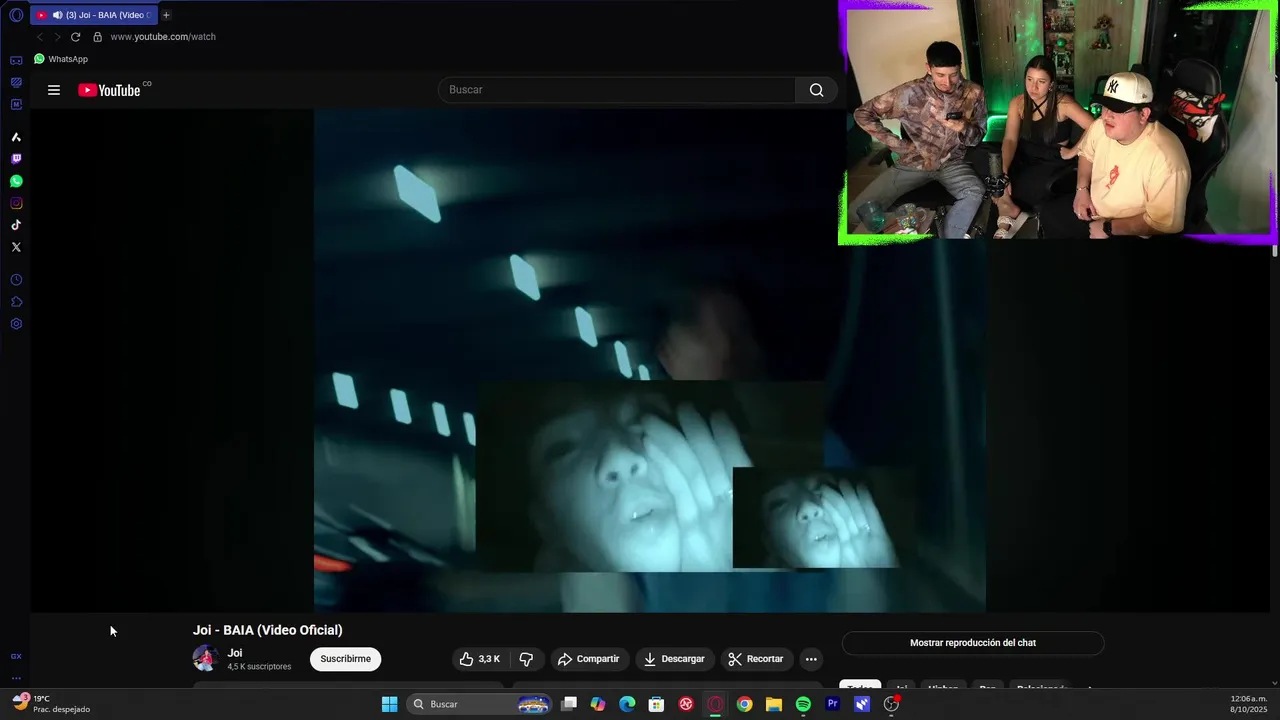Open GX Corner gamepad icon in sidebar
This screenshot has height=720, width=1280.
click(16, 61)
